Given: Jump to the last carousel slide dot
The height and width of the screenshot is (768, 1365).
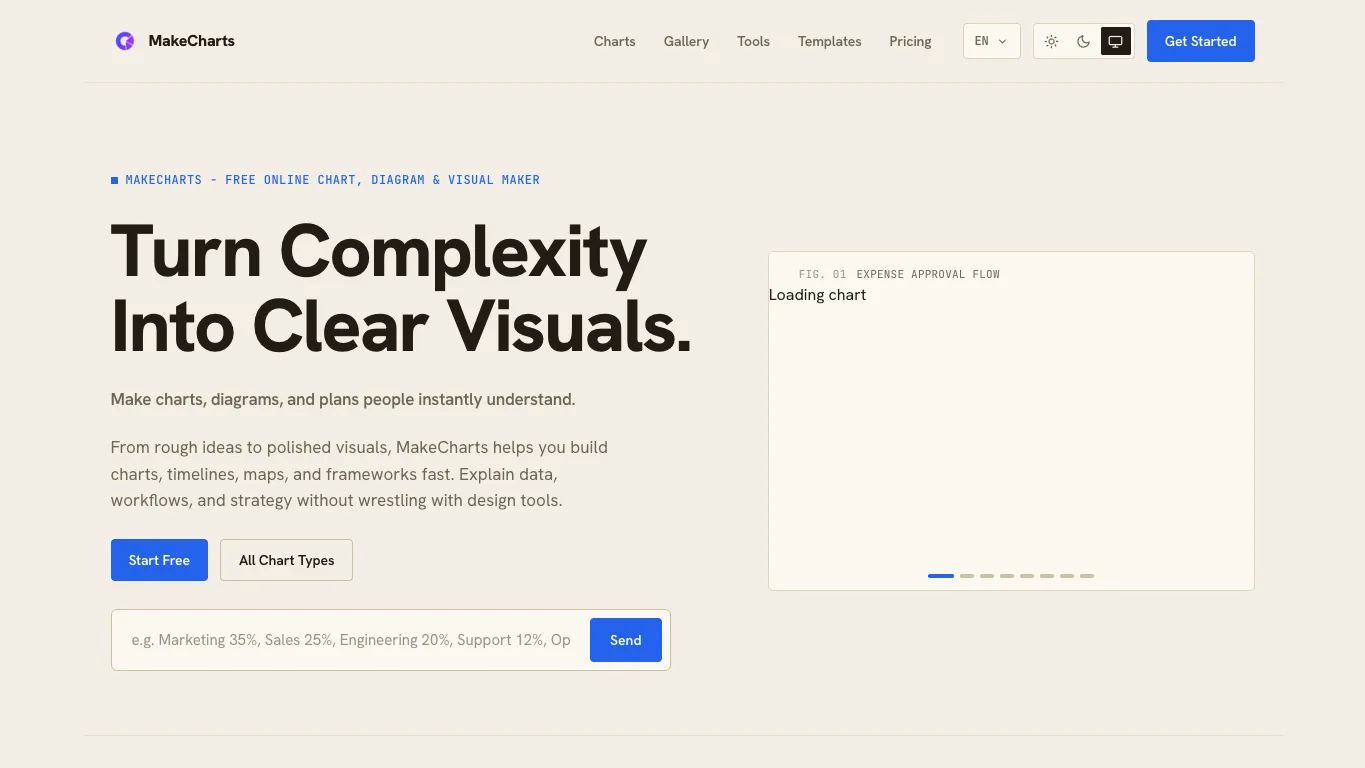Looking at the screenshot, I should tap(1087, 576).
